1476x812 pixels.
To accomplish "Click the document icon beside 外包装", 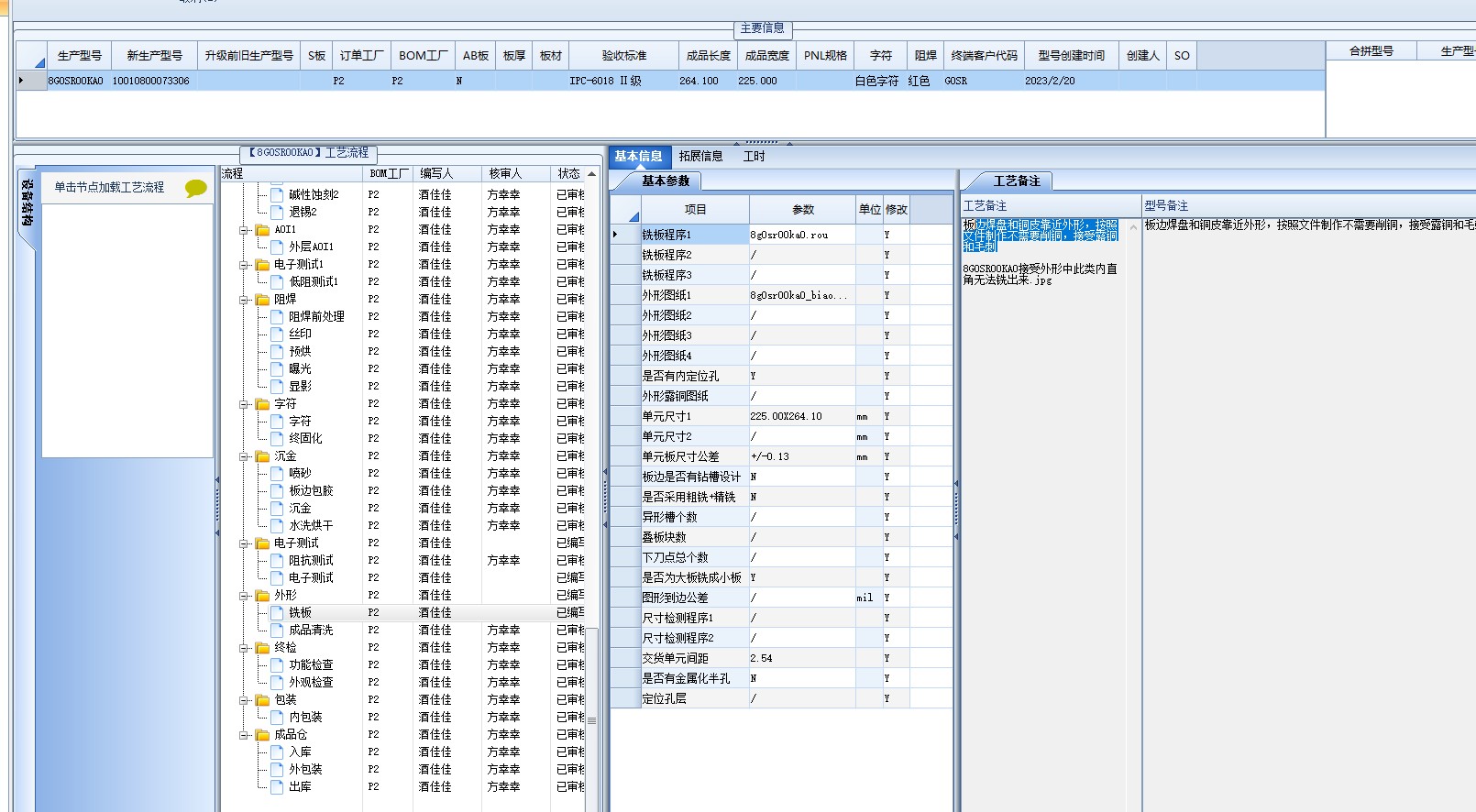I will click(x=277, y=769).
